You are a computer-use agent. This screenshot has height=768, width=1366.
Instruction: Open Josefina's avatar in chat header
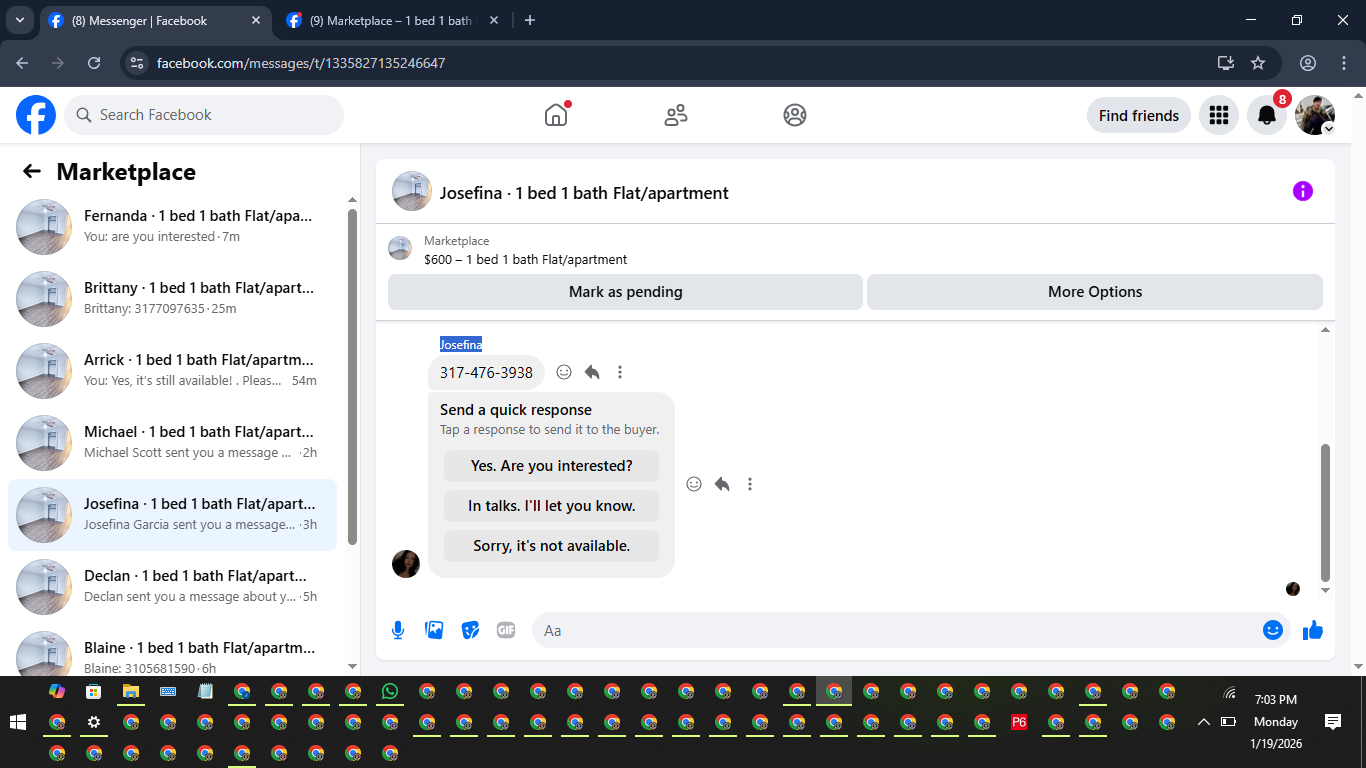coord(412,191)
